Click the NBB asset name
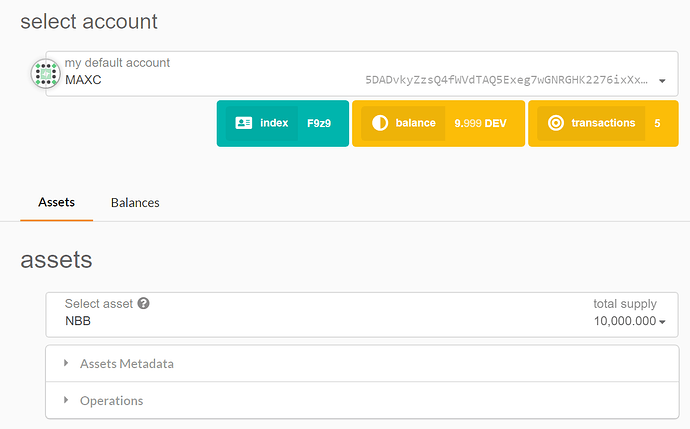This screenshot has width=690, height=429. (x=79, y=321)
